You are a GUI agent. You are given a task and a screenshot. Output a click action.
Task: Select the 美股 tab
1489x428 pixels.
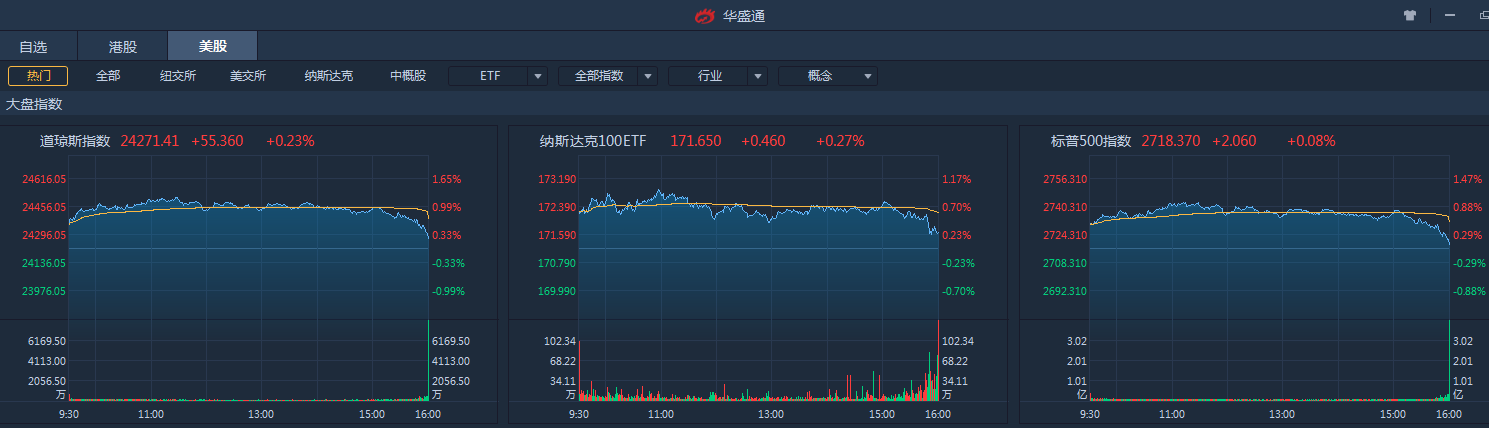212,46
